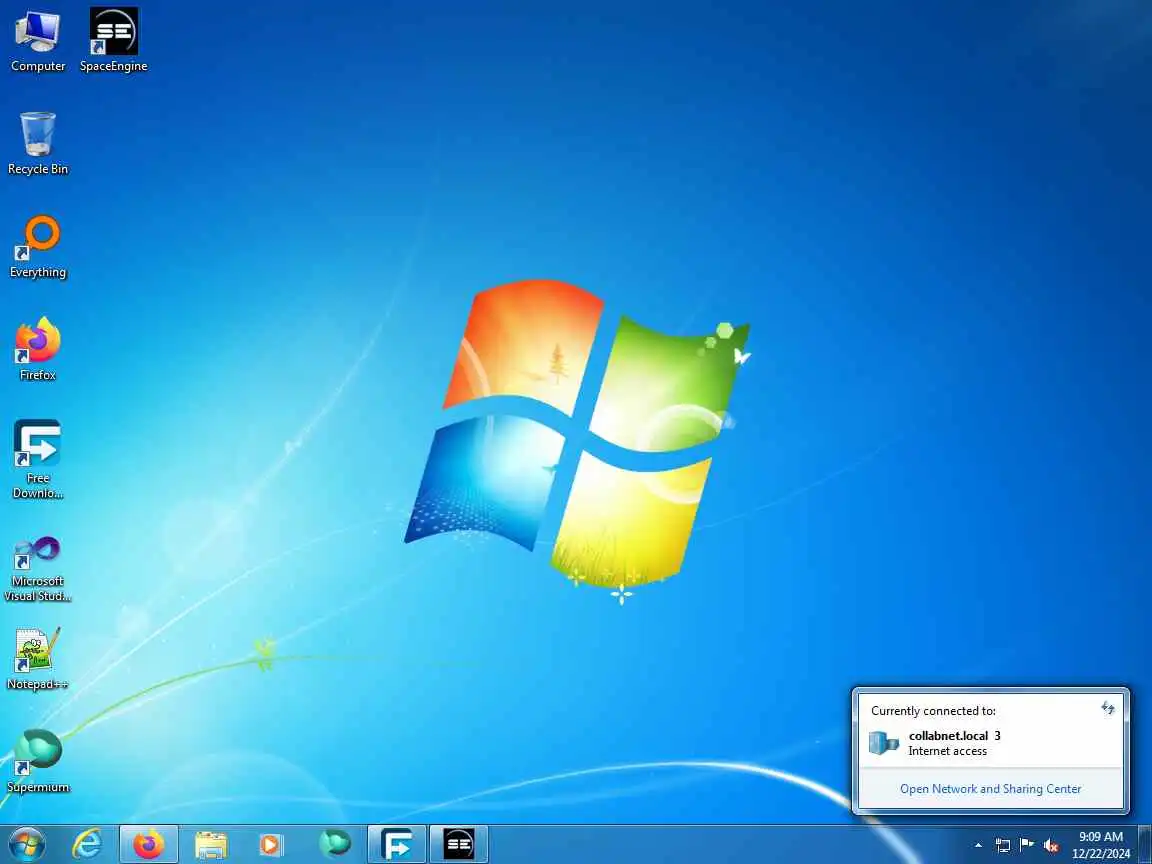1152x864 pixels.
Task: Click the network tray icon
Action: coord(1002,846)
